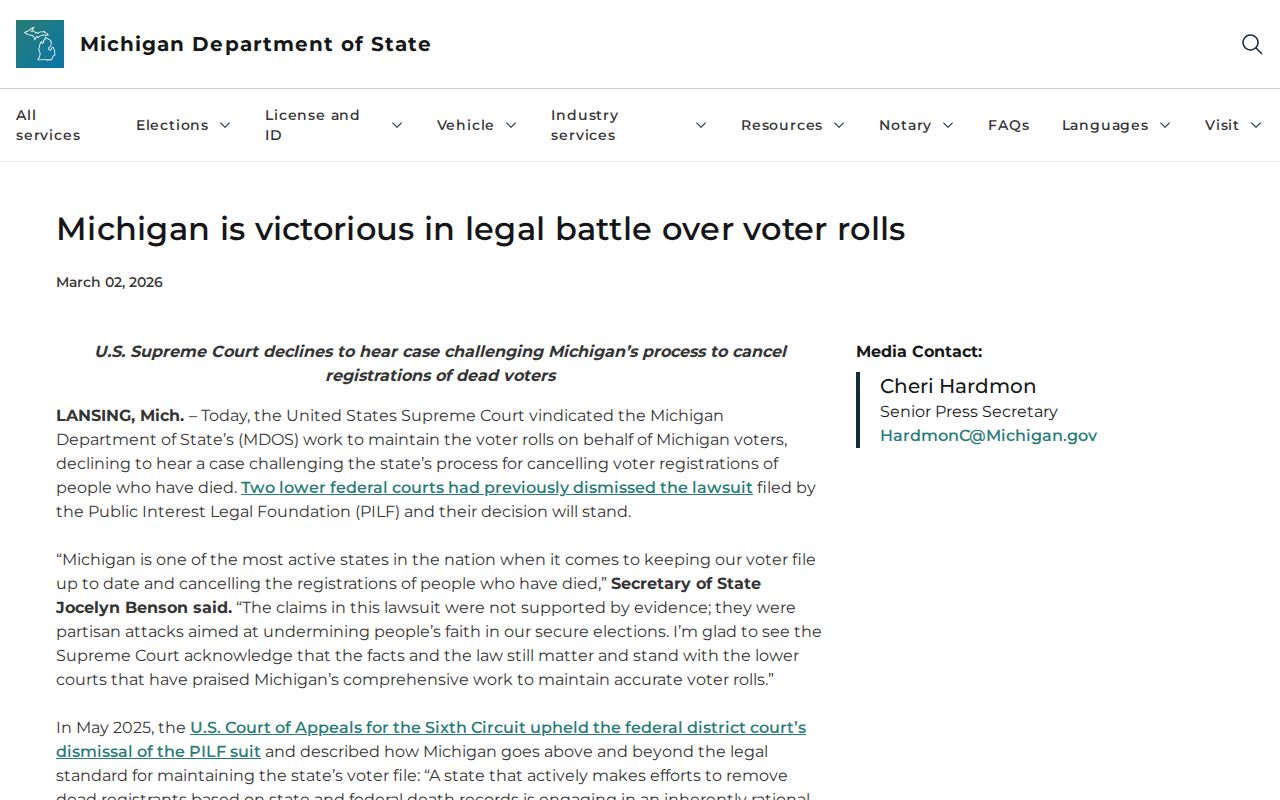Viewport: 1280px width, 800px height.
Task: Expand the Languages menu chevron
Action: coord(1165,125)
